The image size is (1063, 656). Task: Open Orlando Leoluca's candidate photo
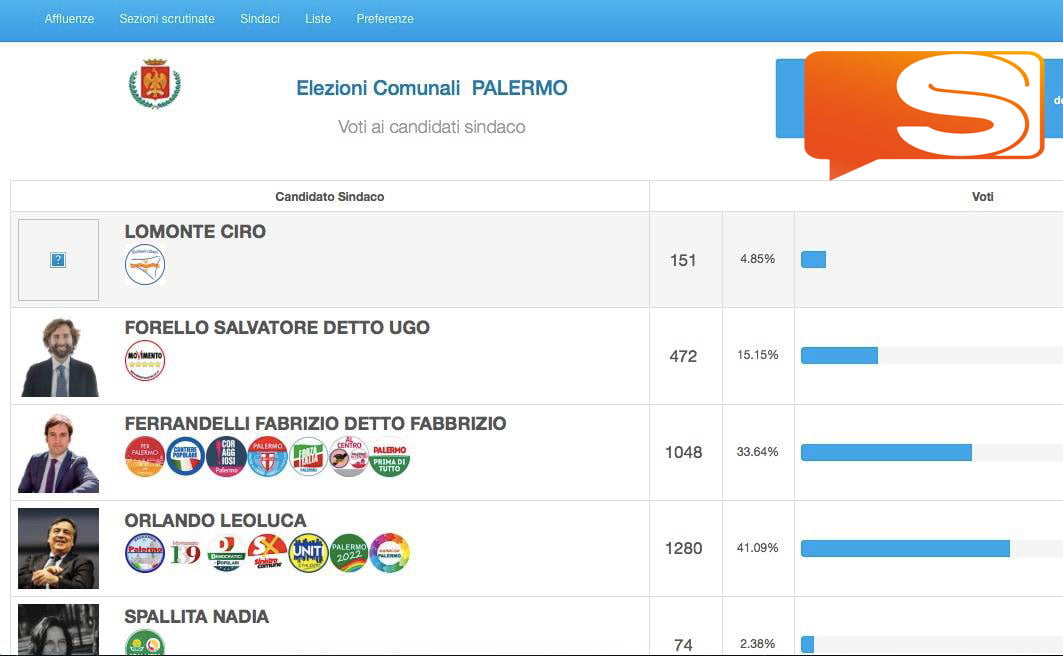[58, 548]
